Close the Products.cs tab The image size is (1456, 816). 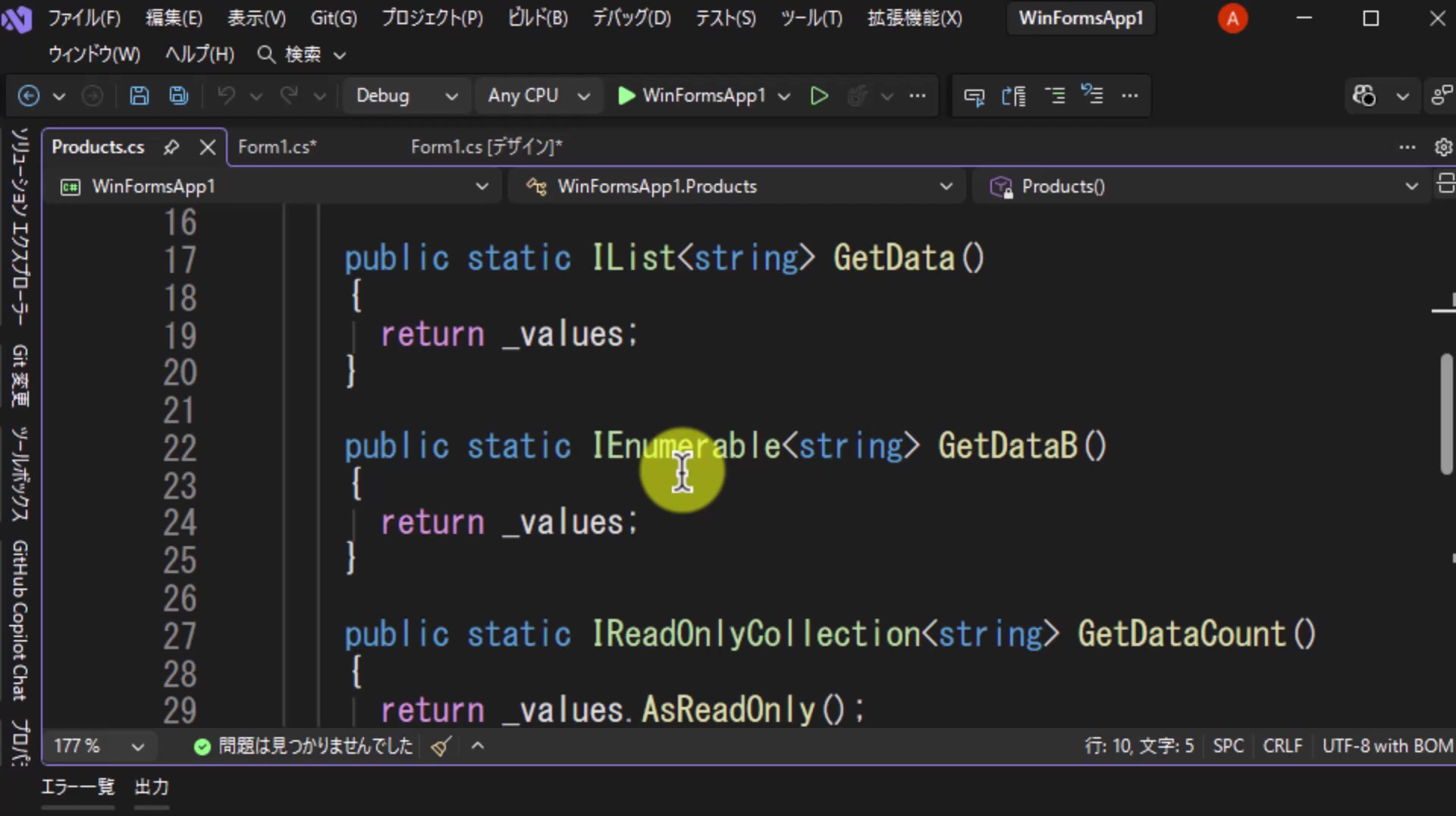pyautogui.click(x=208, y=147)
